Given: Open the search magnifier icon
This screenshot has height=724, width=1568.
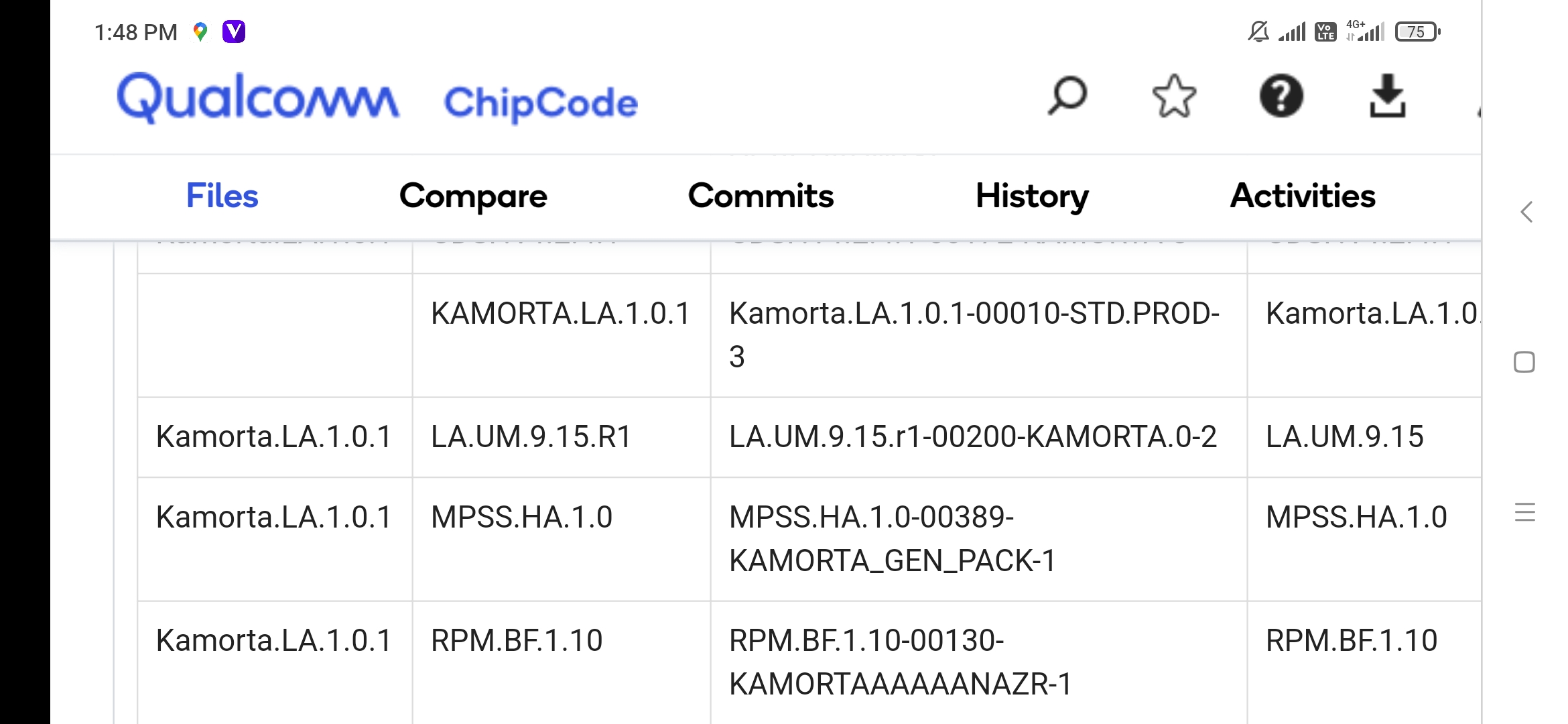Looking at the screenshot, I should click(1067, 97).
